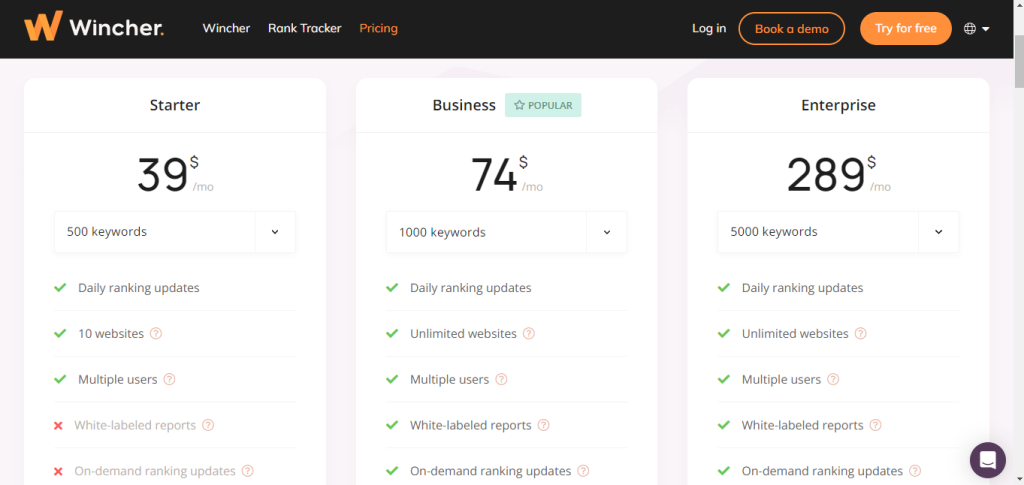Click Business Daily ranking updates text
This screenshot has height=485, width=1024.
click(470, 288)
